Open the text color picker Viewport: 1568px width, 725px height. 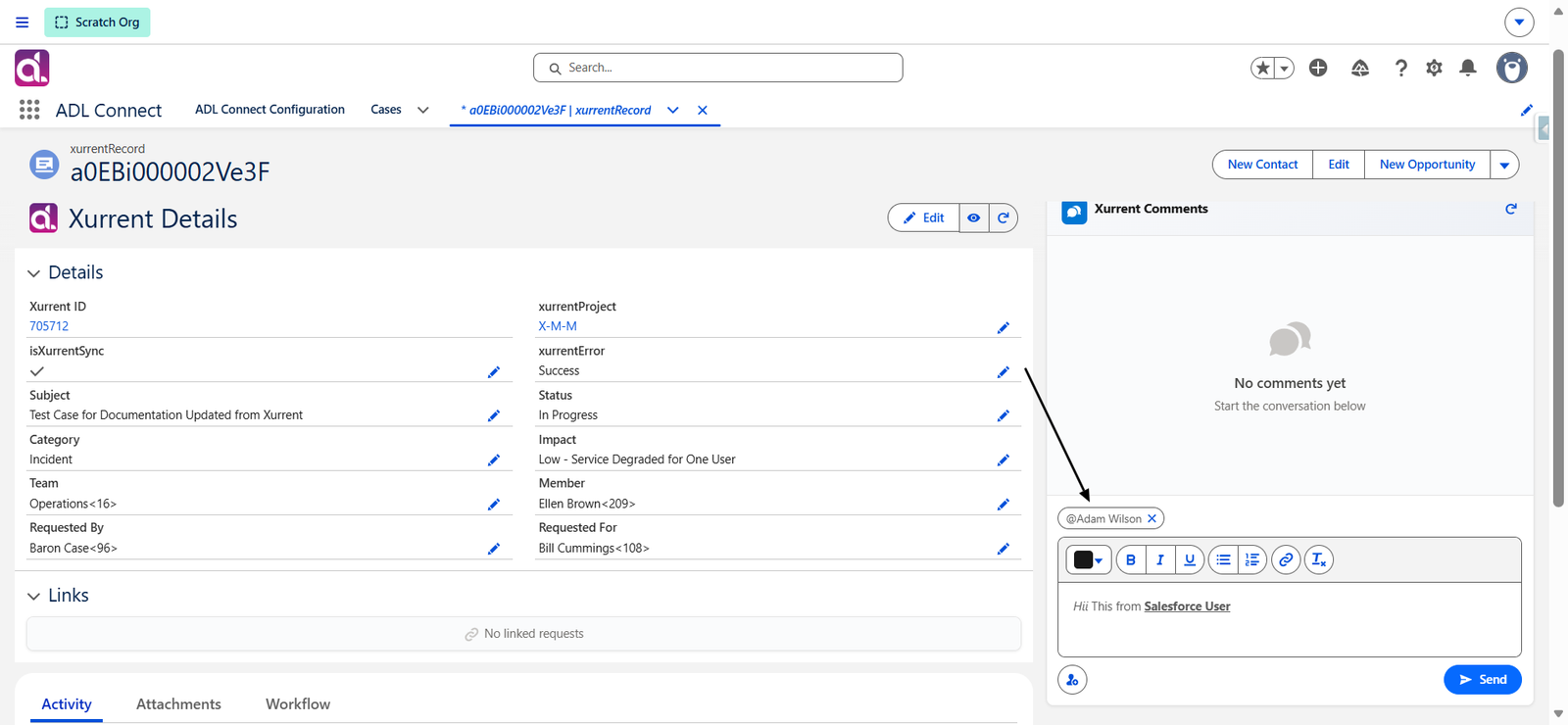click(1089, 559)
